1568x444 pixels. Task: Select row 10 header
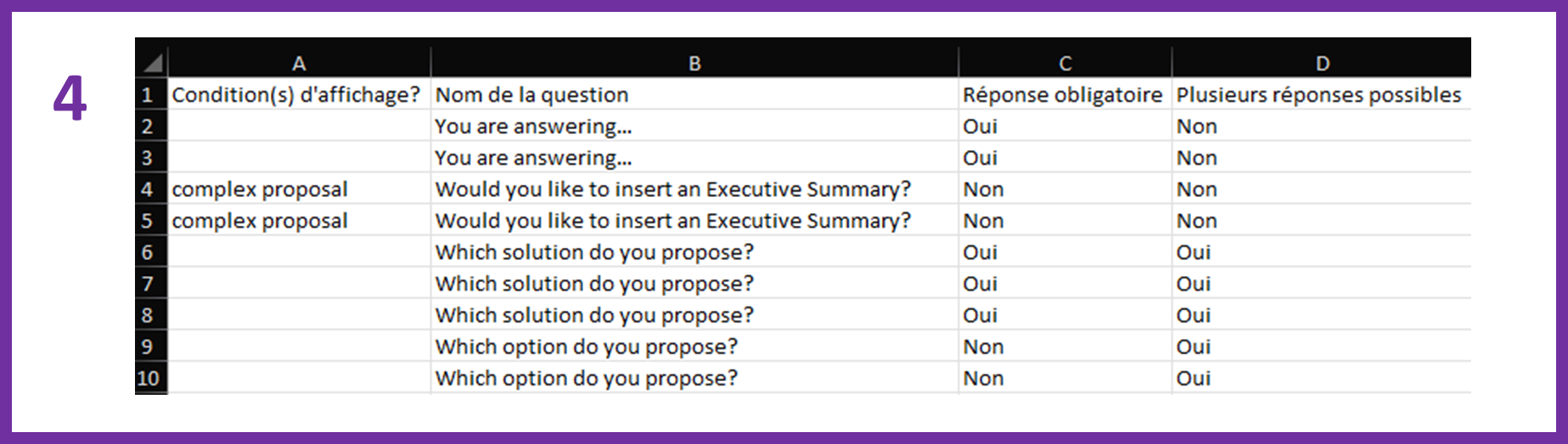point(148,378)
